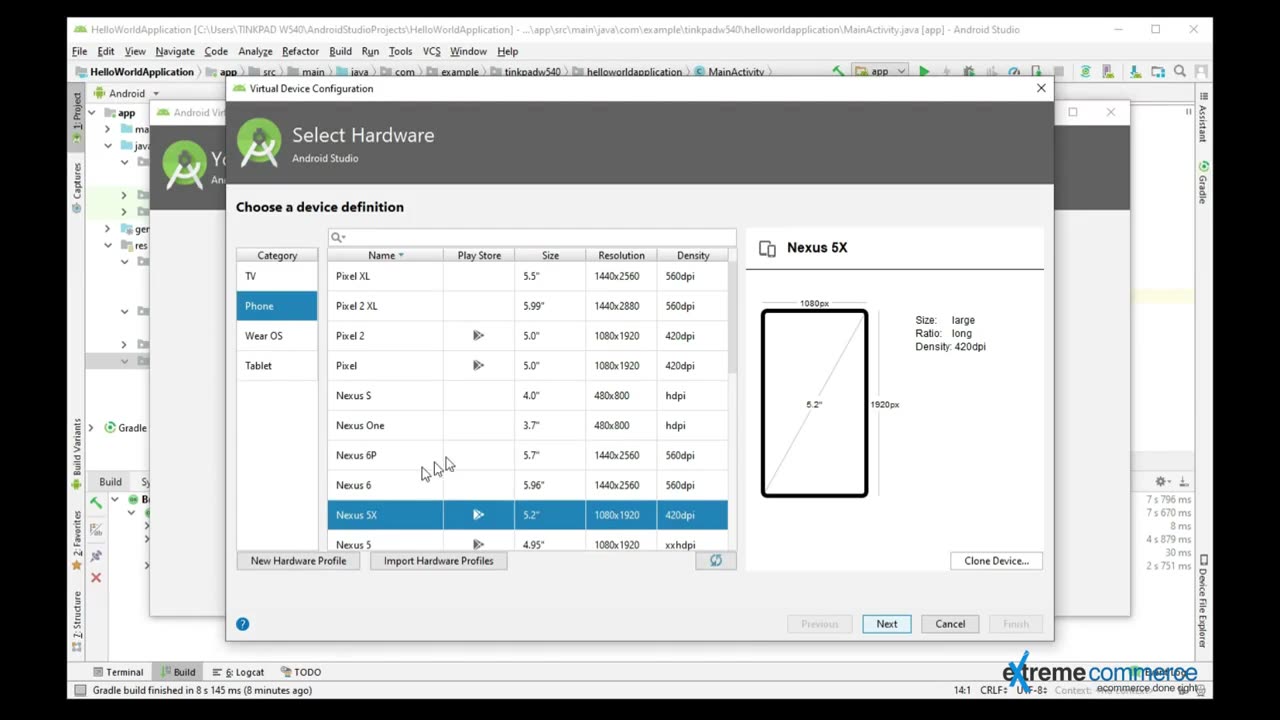Click Play Store icon in Nexus 5X row

click(x=478, y=515)
